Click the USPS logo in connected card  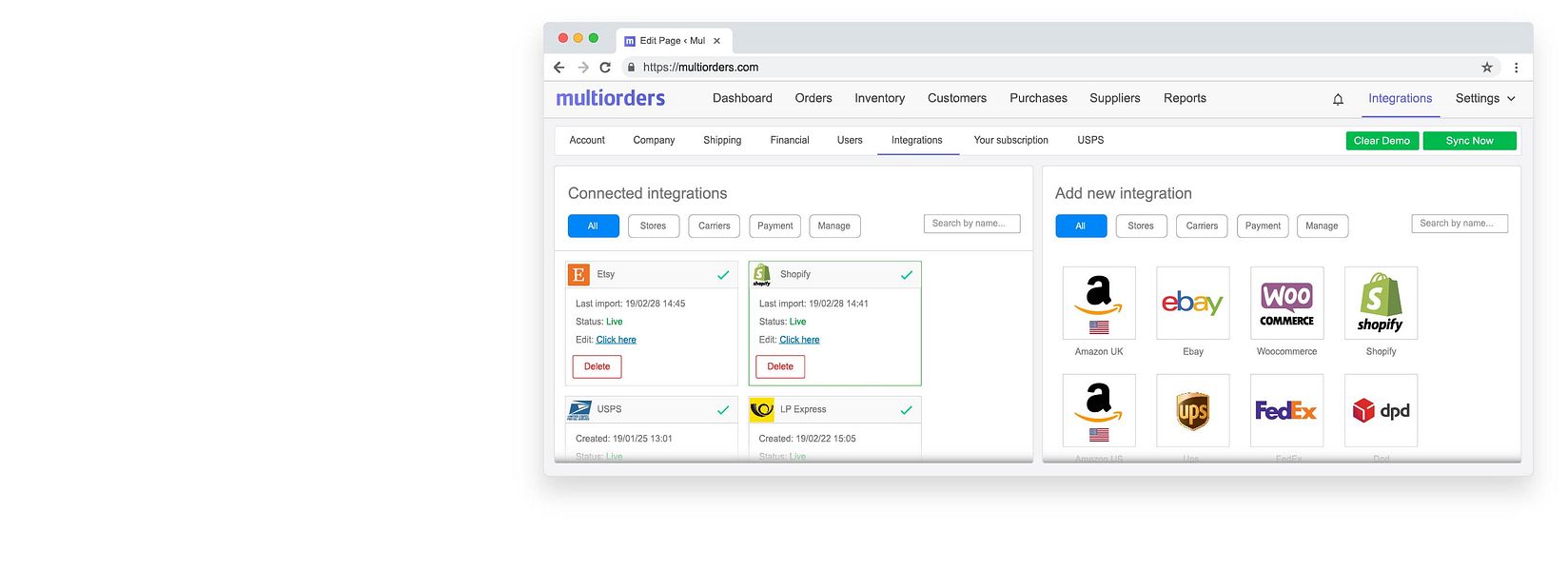point(578,410)
